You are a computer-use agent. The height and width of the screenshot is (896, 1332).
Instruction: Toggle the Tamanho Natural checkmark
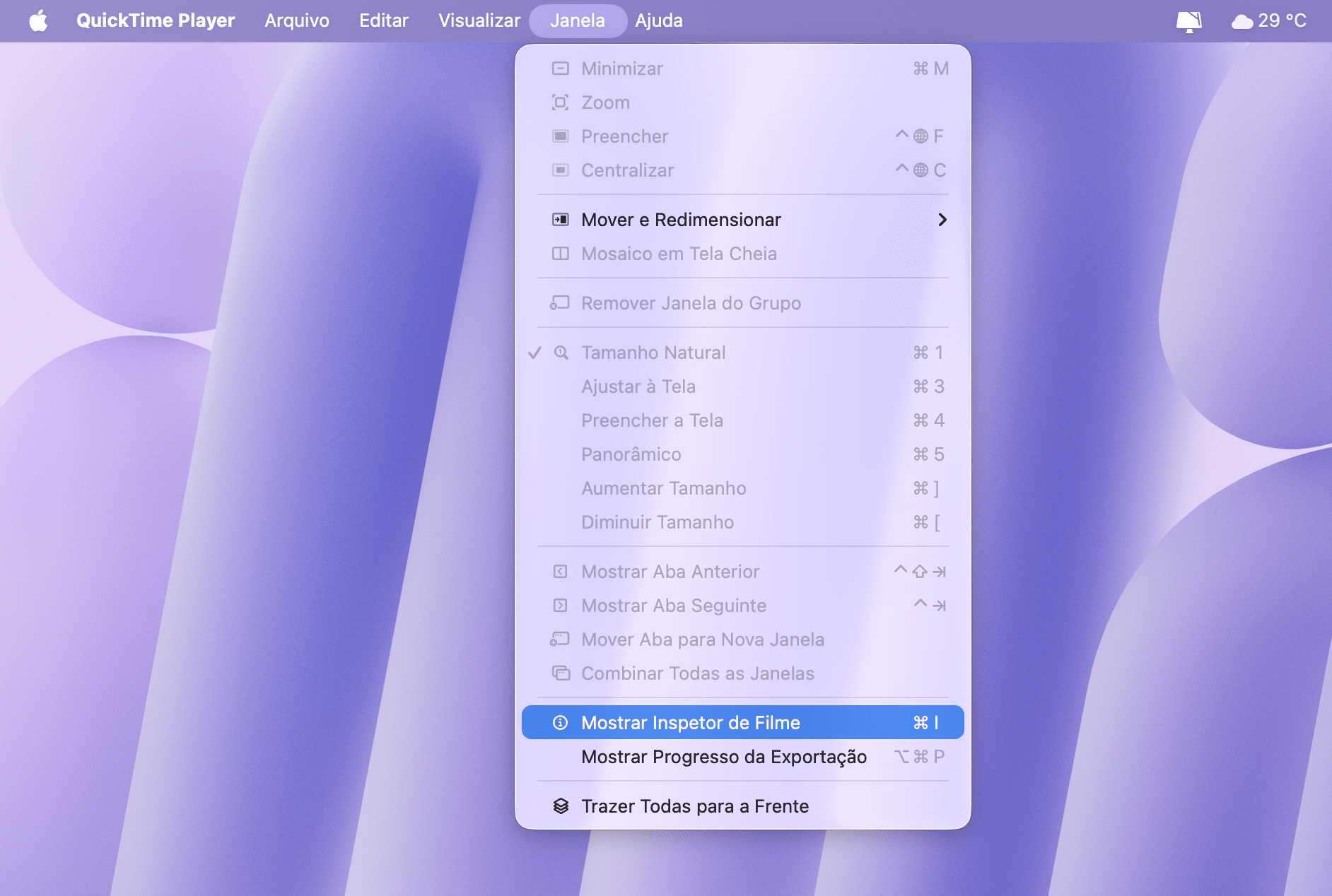pos(534,353)
